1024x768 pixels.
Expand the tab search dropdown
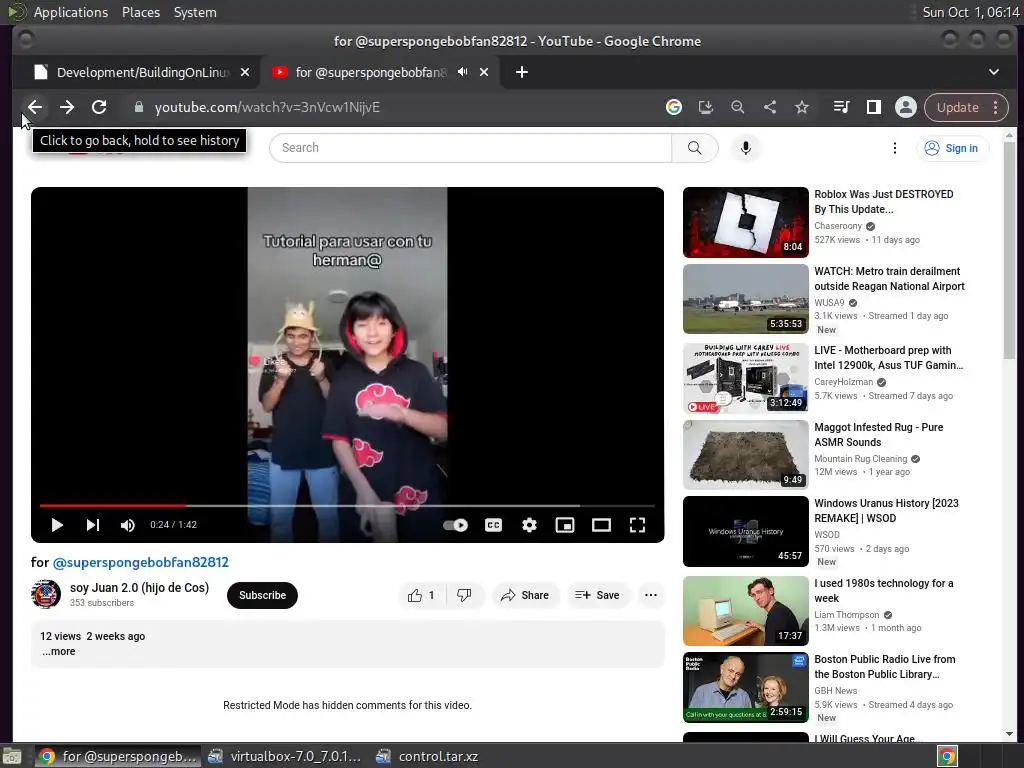click(x=994, y=72)
